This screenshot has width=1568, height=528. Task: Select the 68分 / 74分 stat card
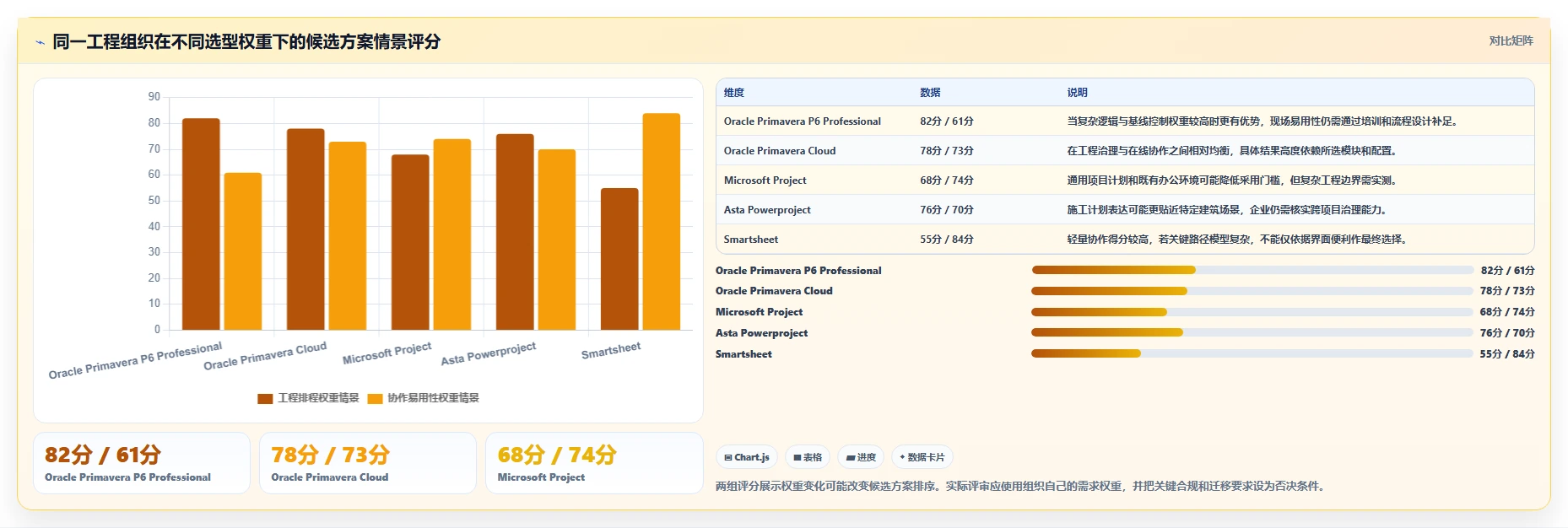coord(594,463)
